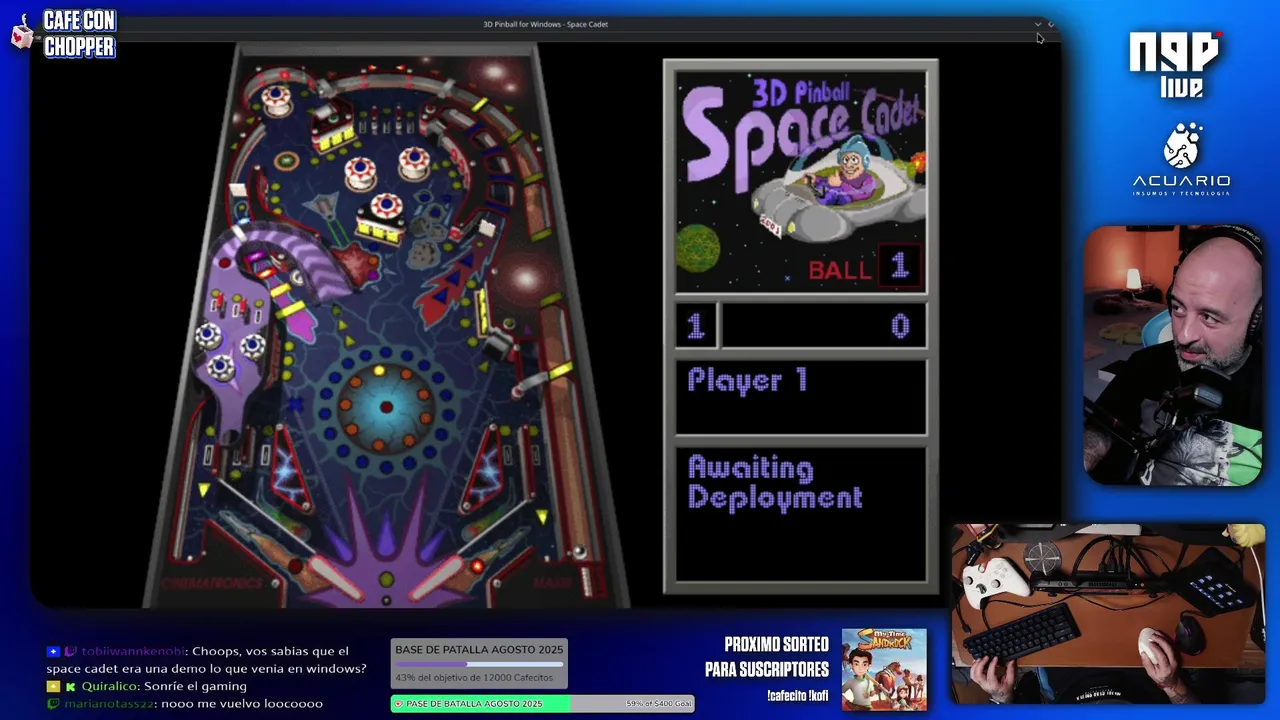This screenshot has width=1280, height=720.
Task: Click the BASE DE PATALLA AGOSTO 2025 progress bar
Action: (479, 664)
